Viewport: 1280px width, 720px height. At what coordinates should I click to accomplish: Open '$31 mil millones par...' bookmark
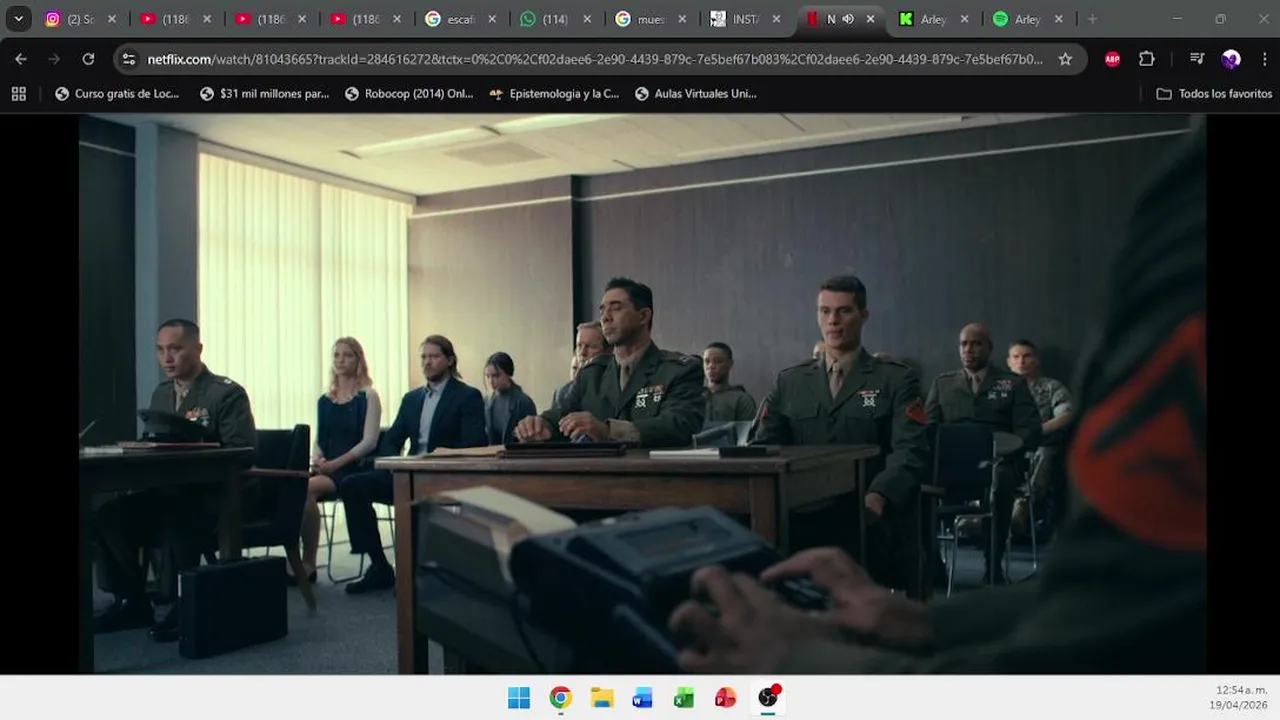pyautogui.click(x=264, y=94)
